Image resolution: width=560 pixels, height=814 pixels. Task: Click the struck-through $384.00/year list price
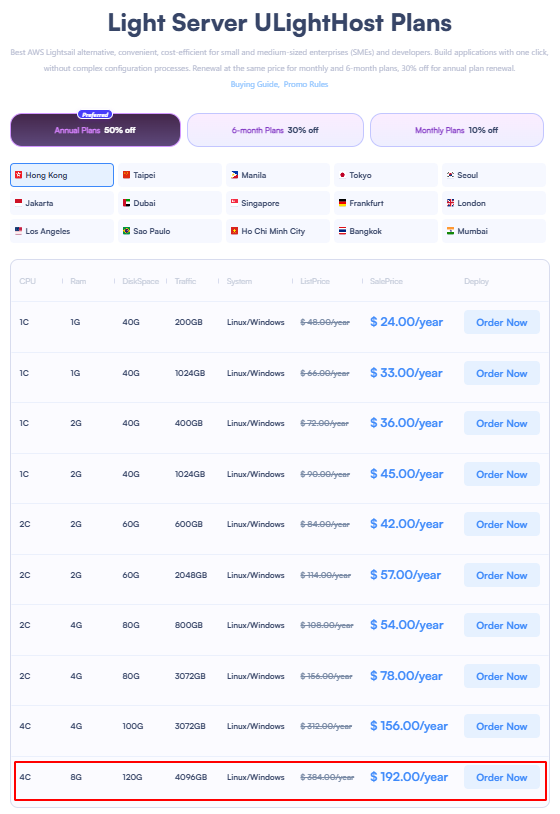[327, 777]
